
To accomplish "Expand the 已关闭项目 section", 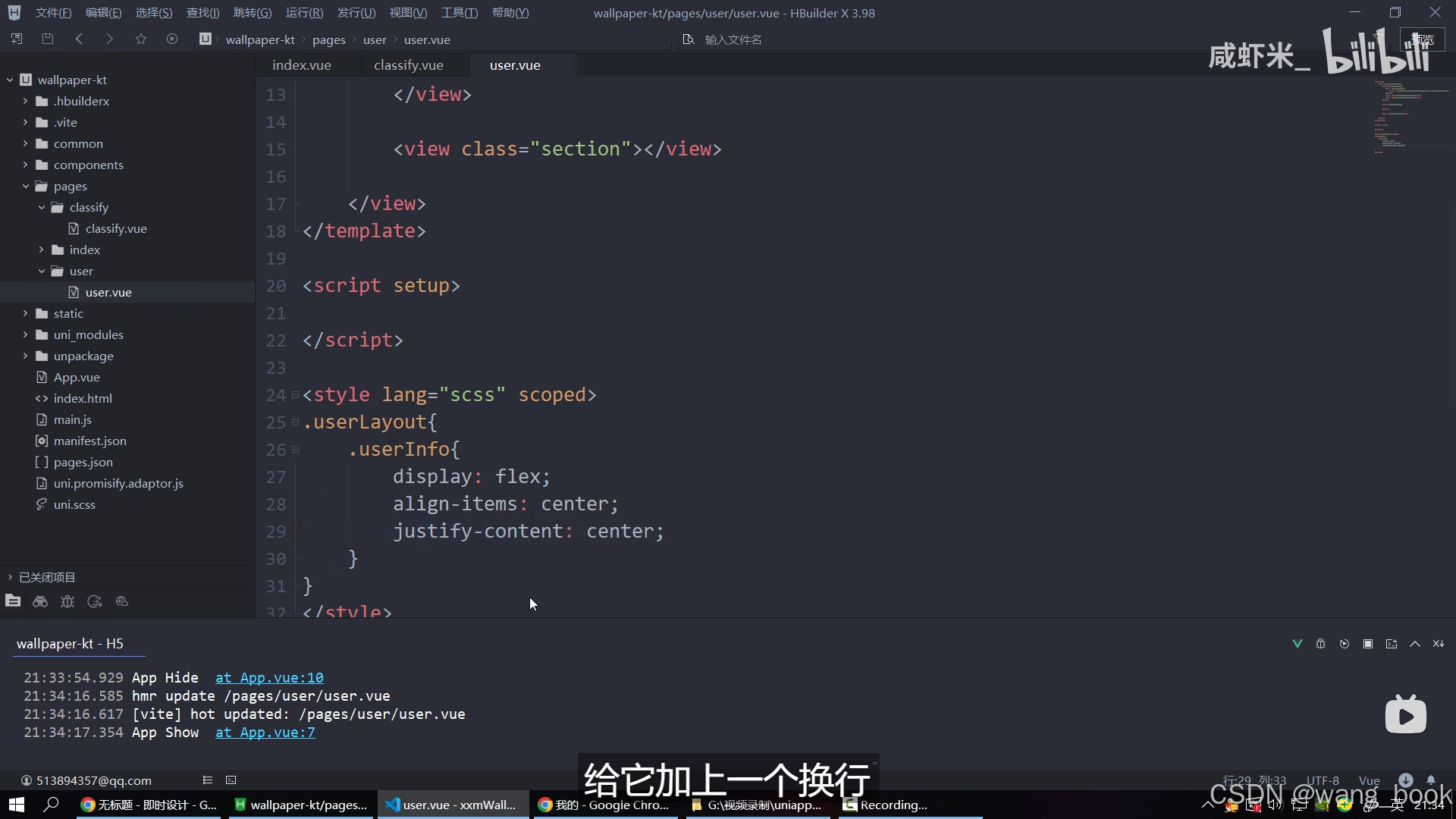I will (10, 577).
